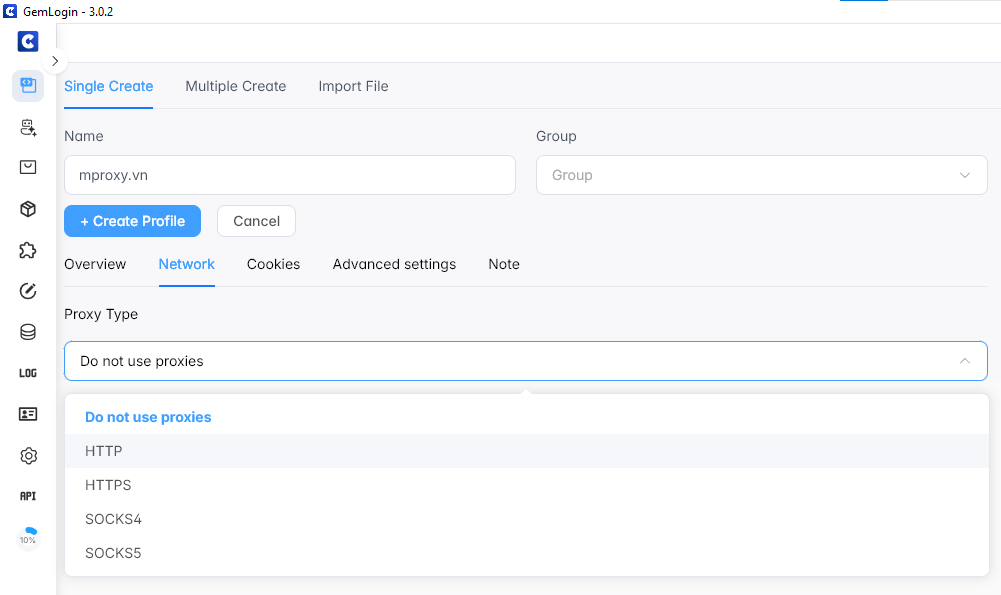
Task: Click the GemLogin logo in sidebar
Action: pos(28,42)
